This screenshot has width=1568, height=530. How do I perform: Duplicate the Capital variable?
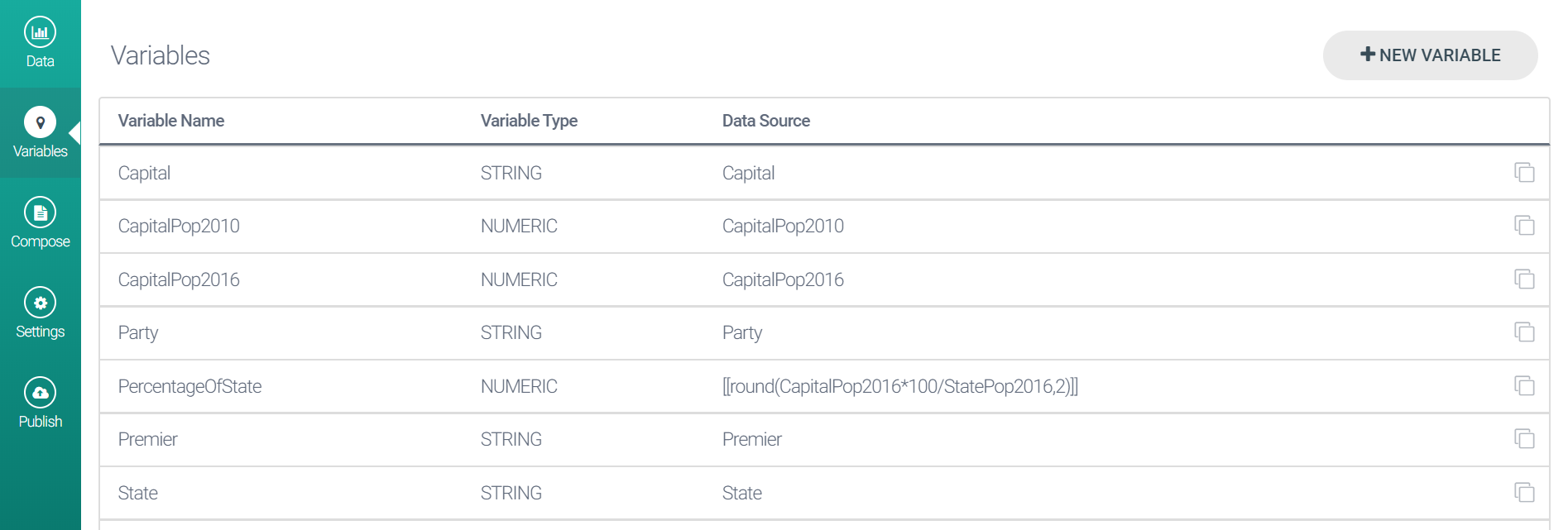click(1523, 173)
